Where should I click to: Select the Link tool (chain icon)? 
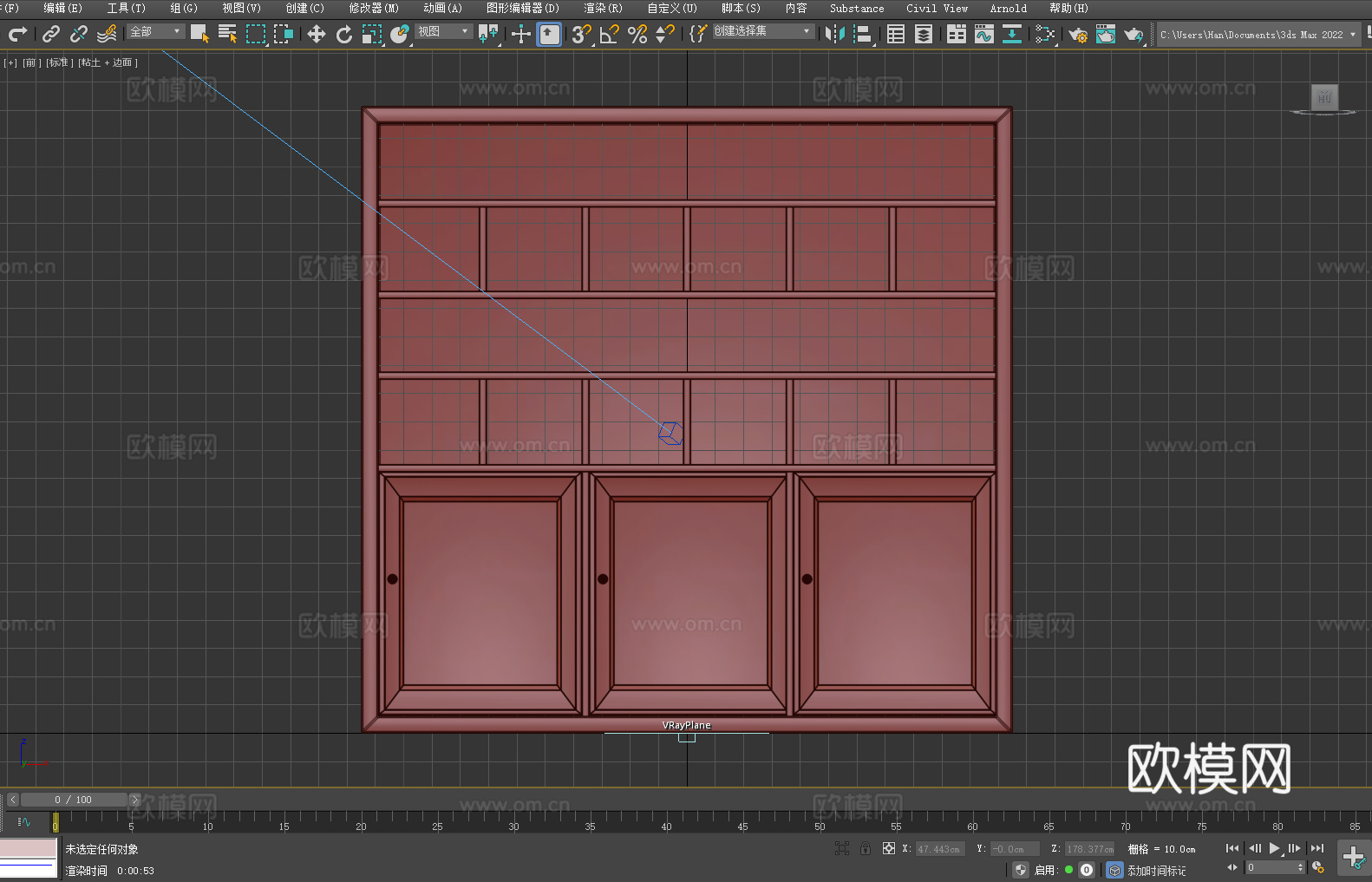tap(51, 34)
